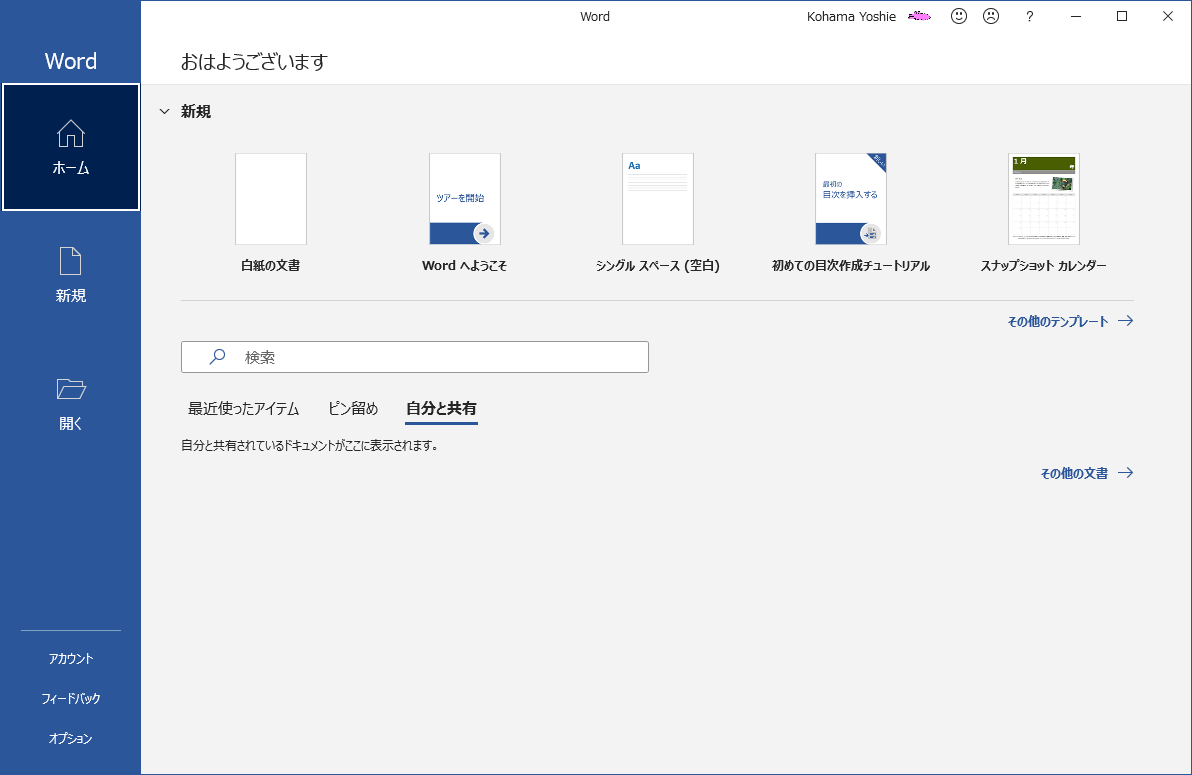The image size is (1192, 775).
Task: Send a smile feedback
Action: pos(959,16)
